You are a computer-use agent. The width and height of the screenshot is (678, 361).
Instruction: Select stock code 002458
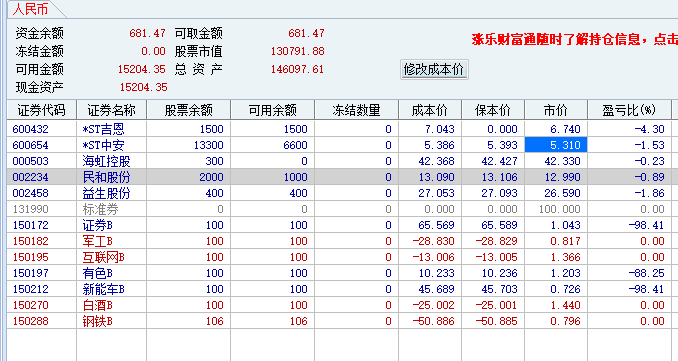tap(30, 193)
